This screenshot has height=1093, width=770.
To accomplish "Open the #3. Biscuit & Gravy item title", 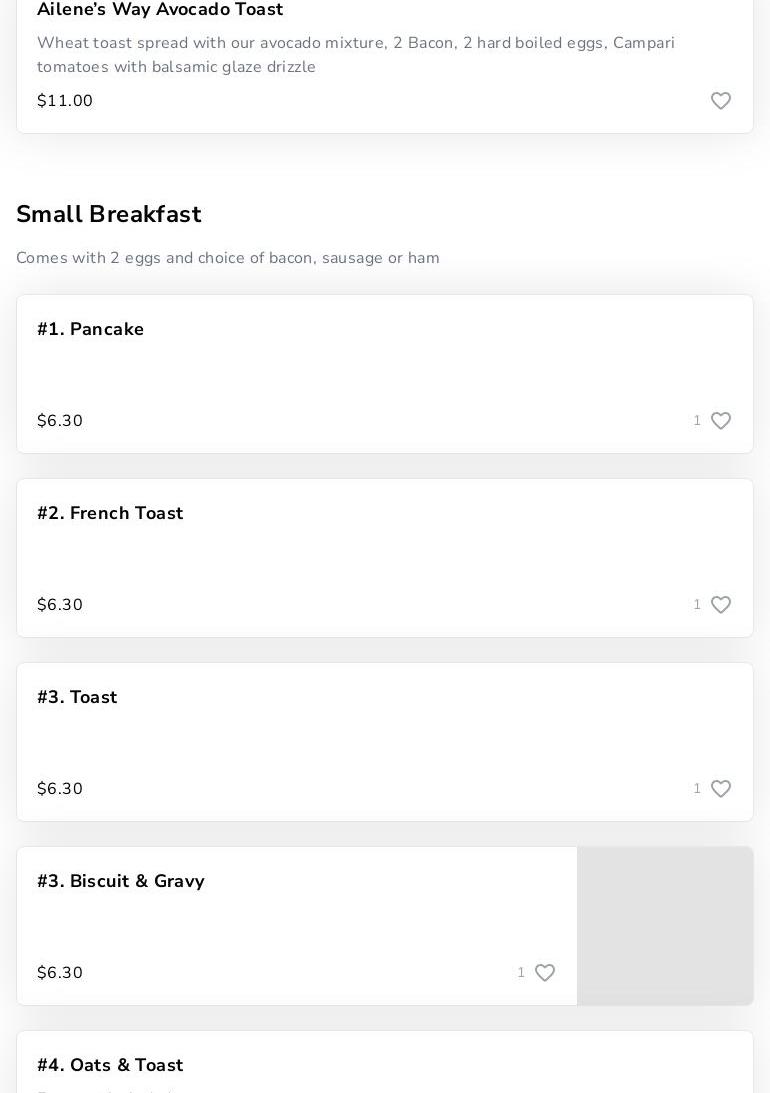I will 121,881.
